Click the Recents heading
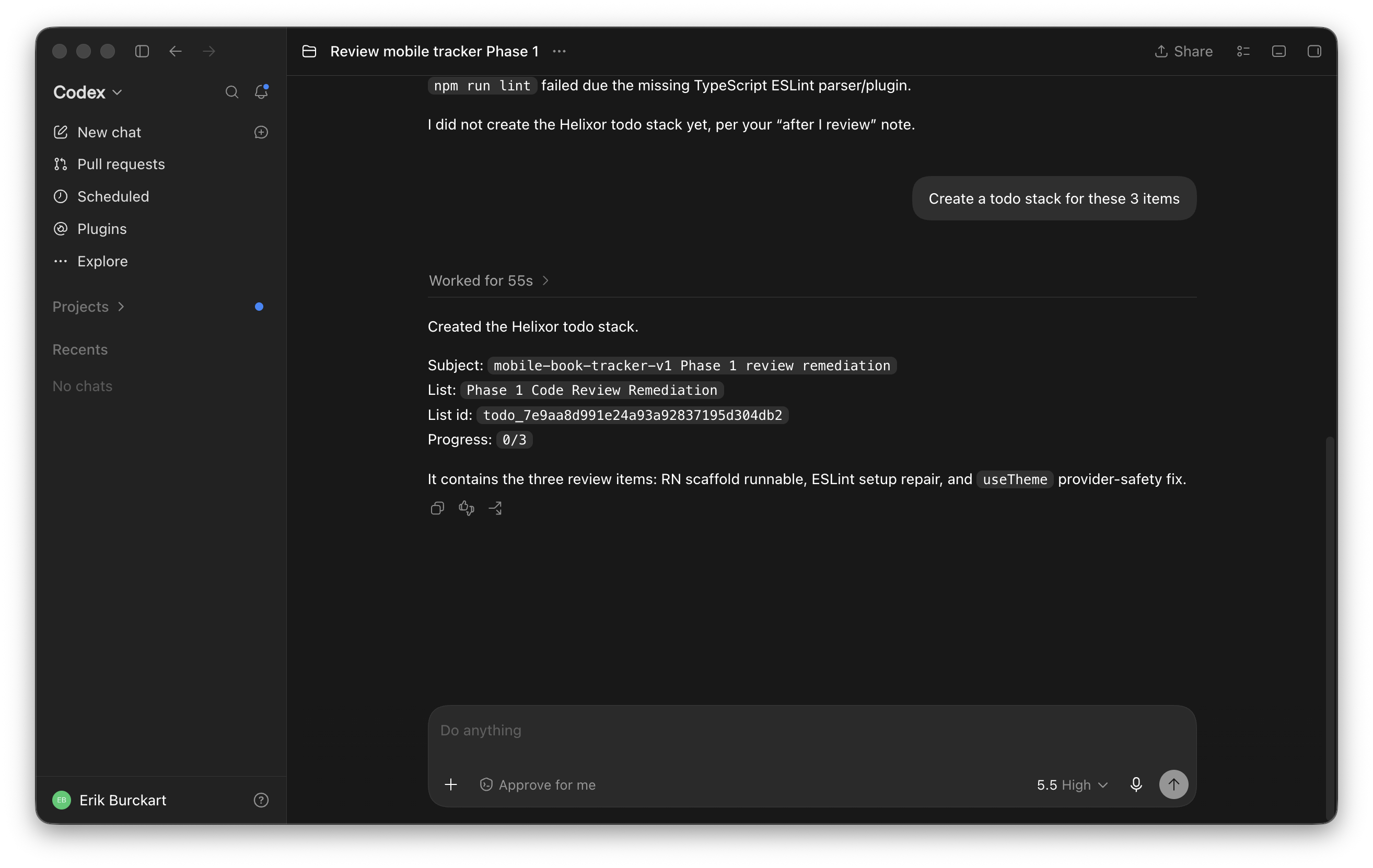This screenshot has height=868, width=1373. 80,349
